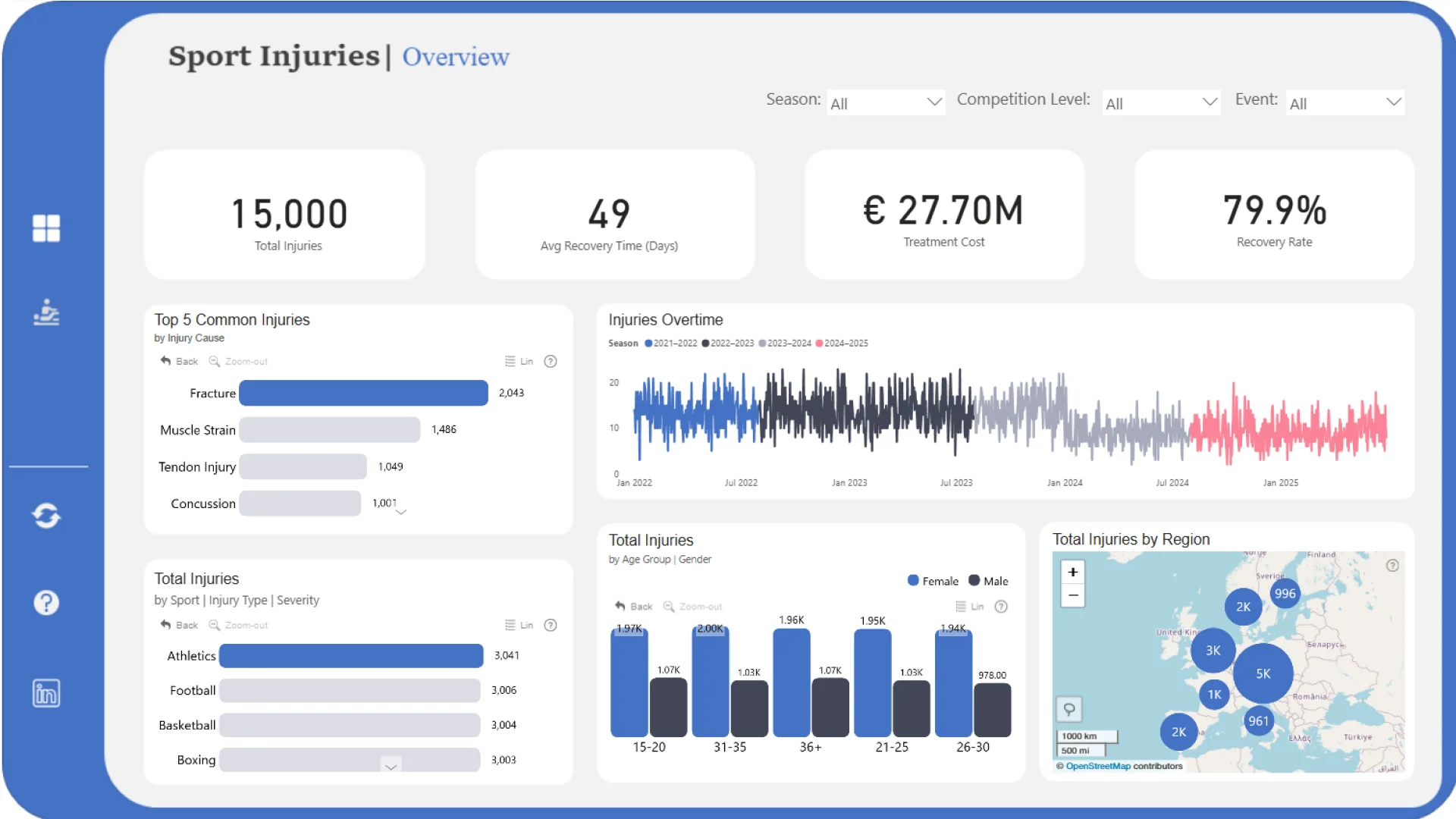Zoom out on the region map
The image size is (1456, 819).
pos(1072,595)
